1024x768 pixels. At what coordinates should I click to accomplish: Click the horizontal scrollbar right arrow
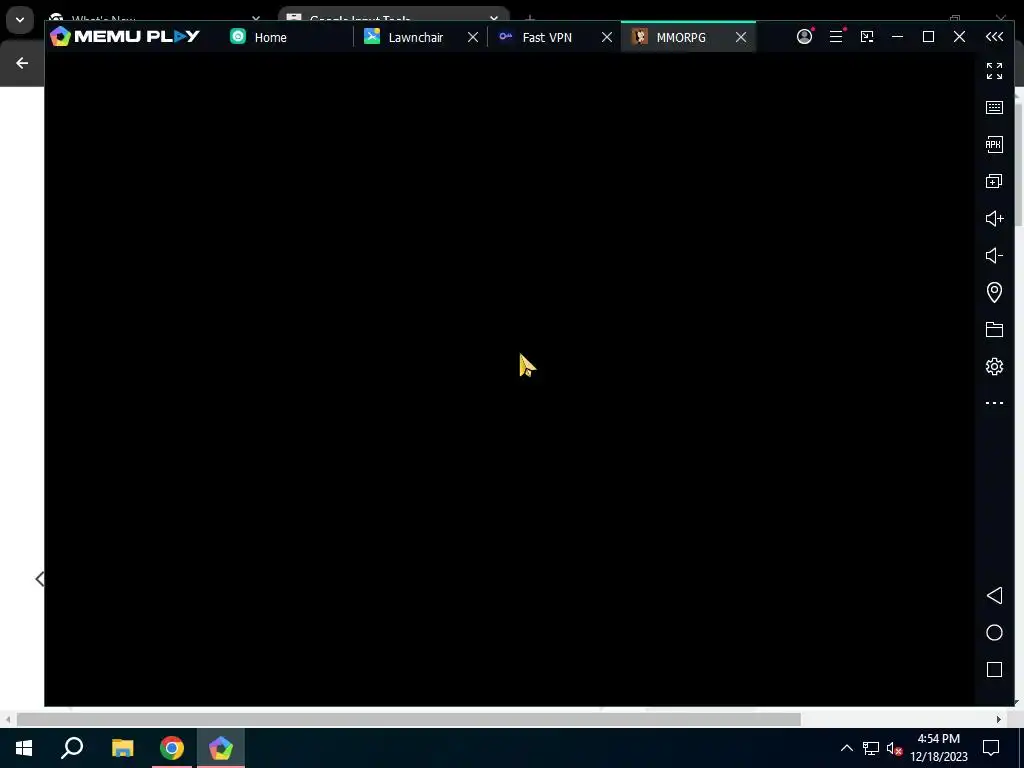(x=999, y=719)
